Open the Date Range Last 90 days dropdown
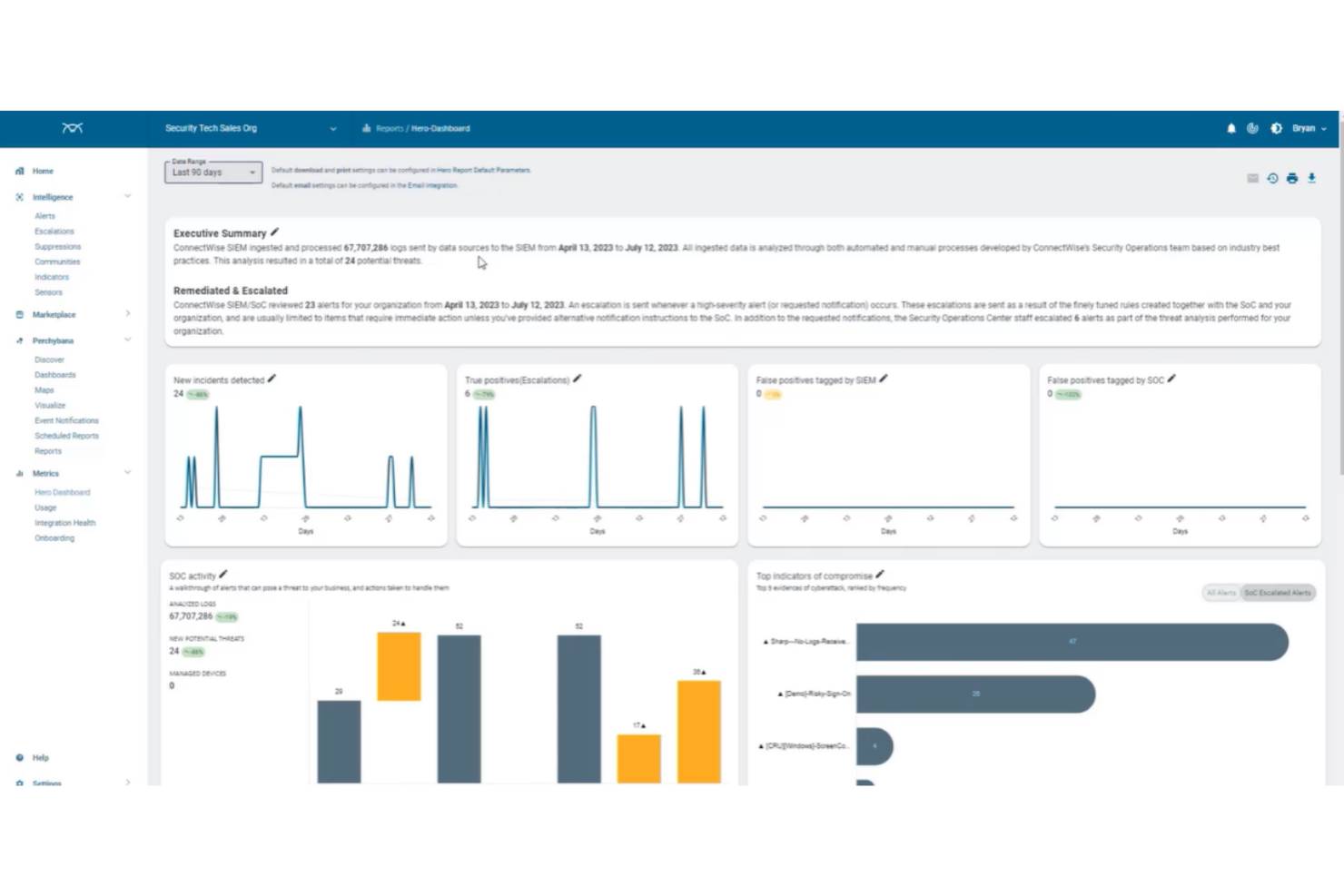This screenshot has height=896, width=1344. (x=213, y=172)
